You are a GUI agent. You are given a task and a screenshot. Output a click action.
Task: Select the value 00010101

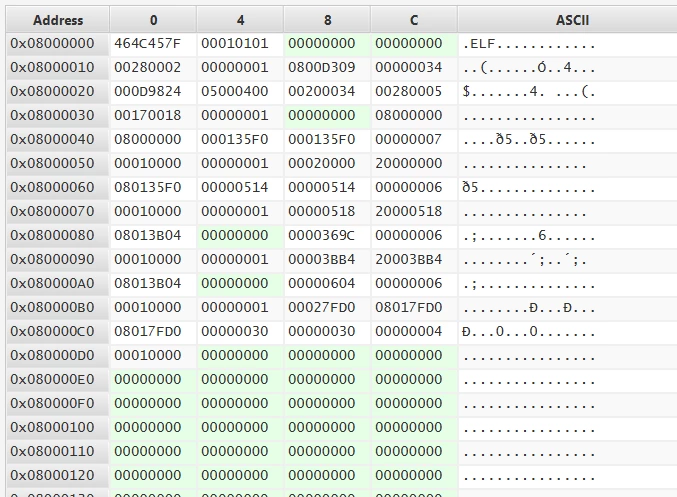coord(234,44)
